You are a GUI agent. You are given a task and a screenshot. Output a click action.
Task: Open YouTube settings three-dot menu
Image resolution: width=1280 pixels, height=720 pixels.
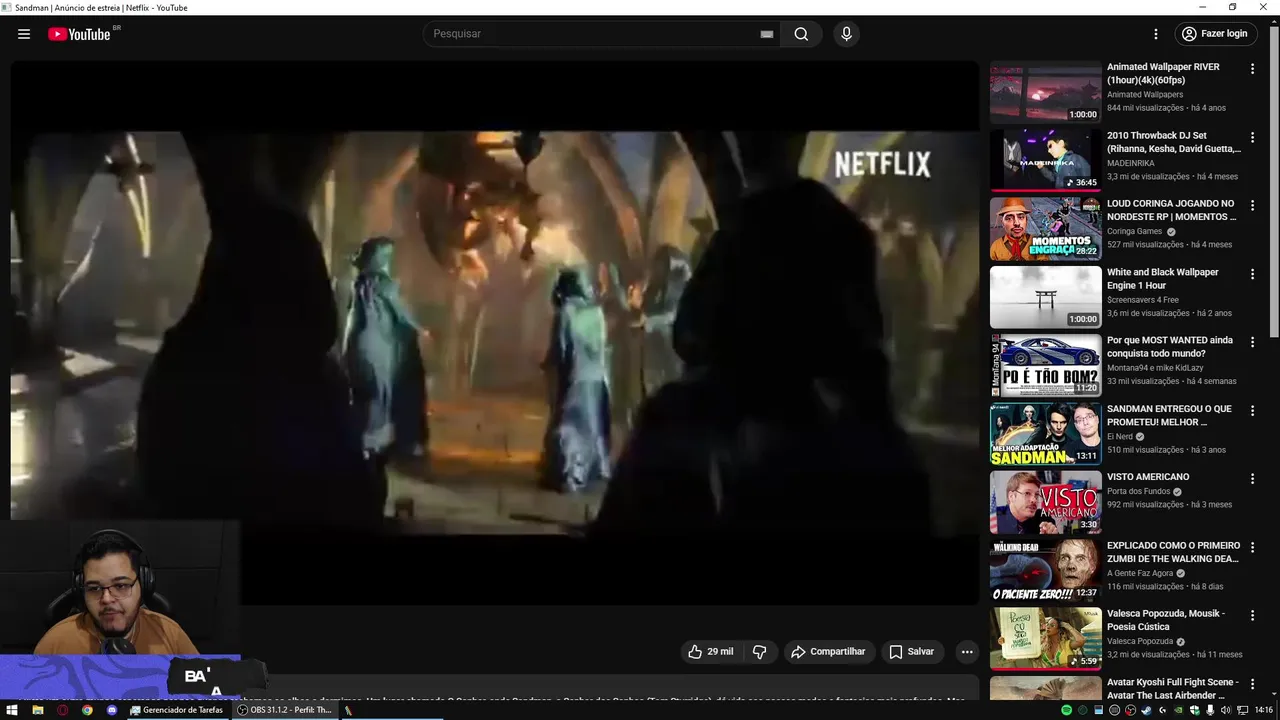click(1156, 34)
